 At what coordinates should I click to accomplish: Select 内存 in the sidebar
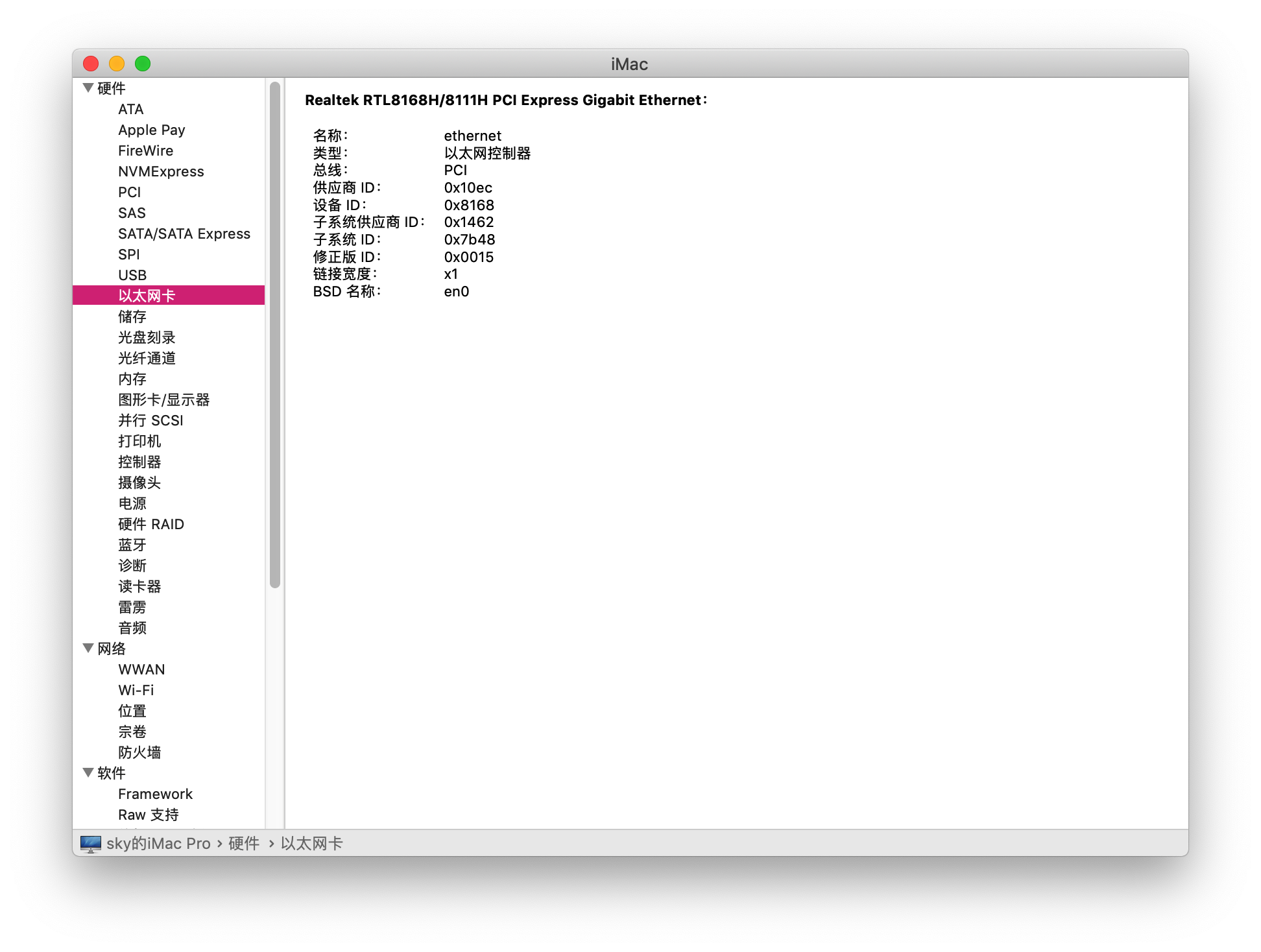point(132,379)
